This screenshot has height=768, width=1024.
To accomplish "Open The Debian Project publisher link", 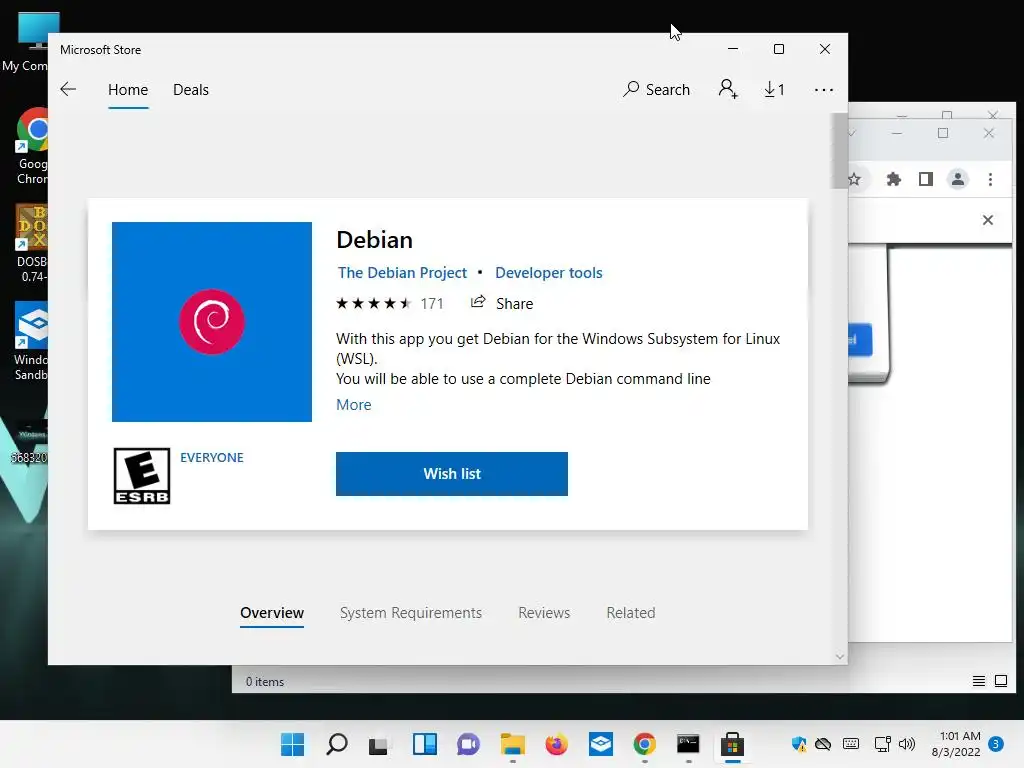I will pos(402,273).
